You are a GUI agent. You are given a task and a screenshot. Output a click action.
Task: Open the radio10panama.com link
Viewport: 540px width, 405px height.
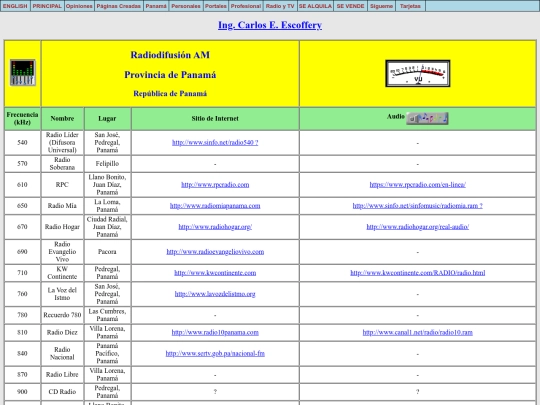(215, 332)
